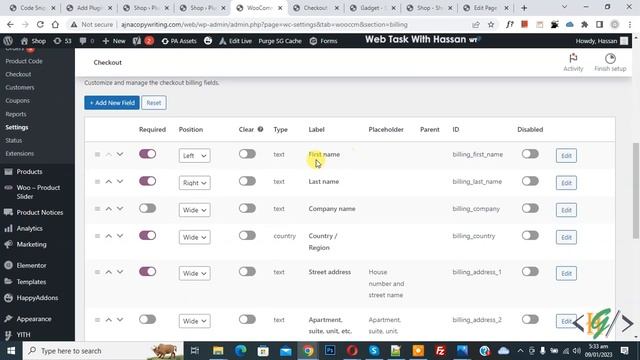
Task: Toggle Clear for First name field
Action: point(247,154)
